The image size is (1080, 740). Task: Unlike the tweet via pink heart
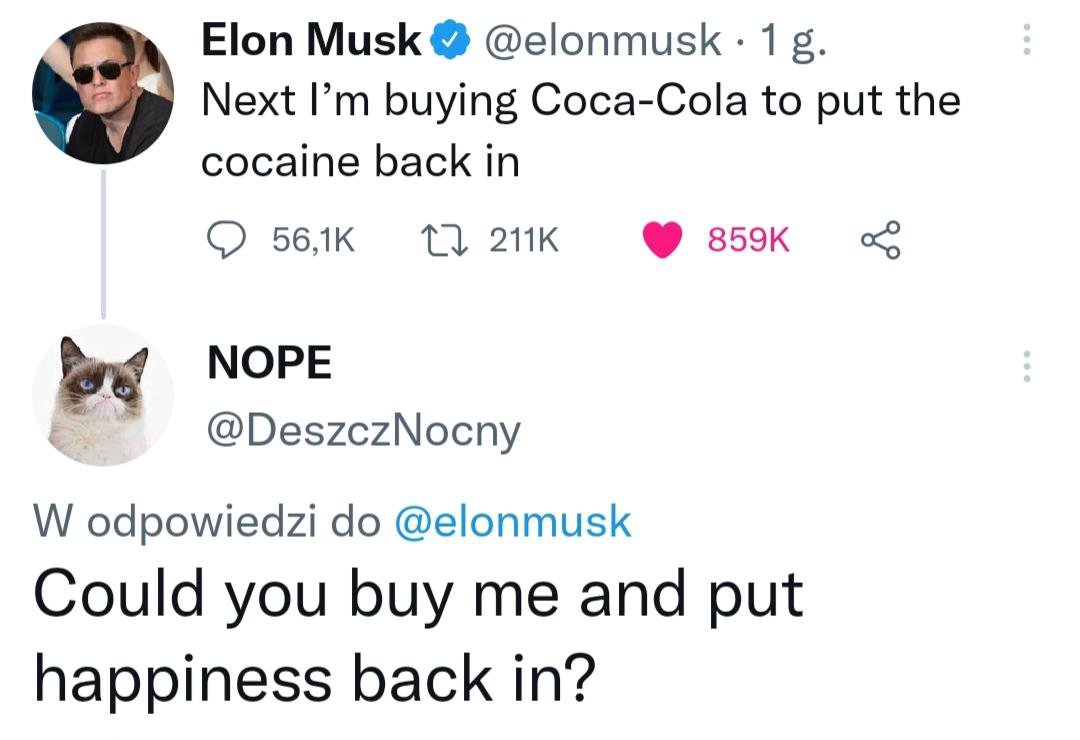[x=663, y=240]
